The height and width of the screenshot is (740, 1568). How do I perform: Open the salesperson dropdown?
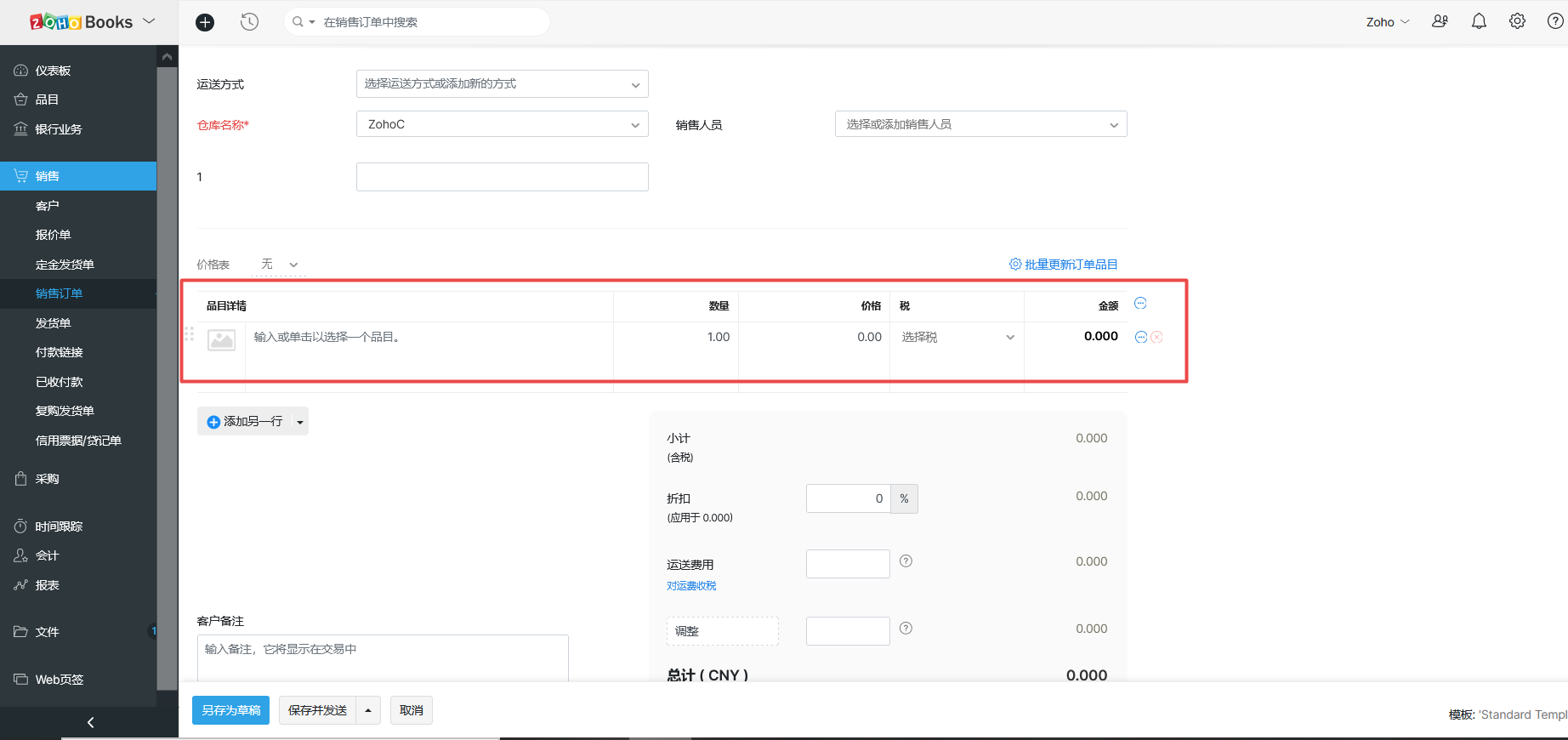980,124
